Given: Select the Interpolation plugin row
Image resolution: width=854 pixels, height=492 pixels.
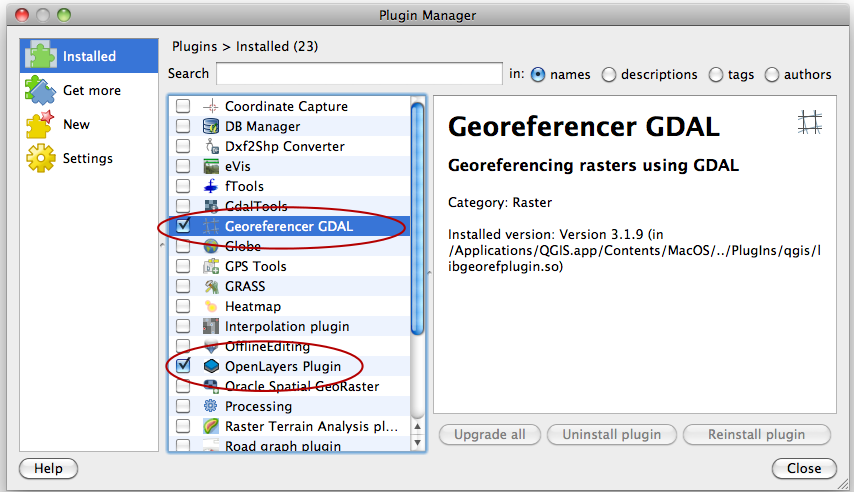Looking at the screenshot, I should [290, 326].
